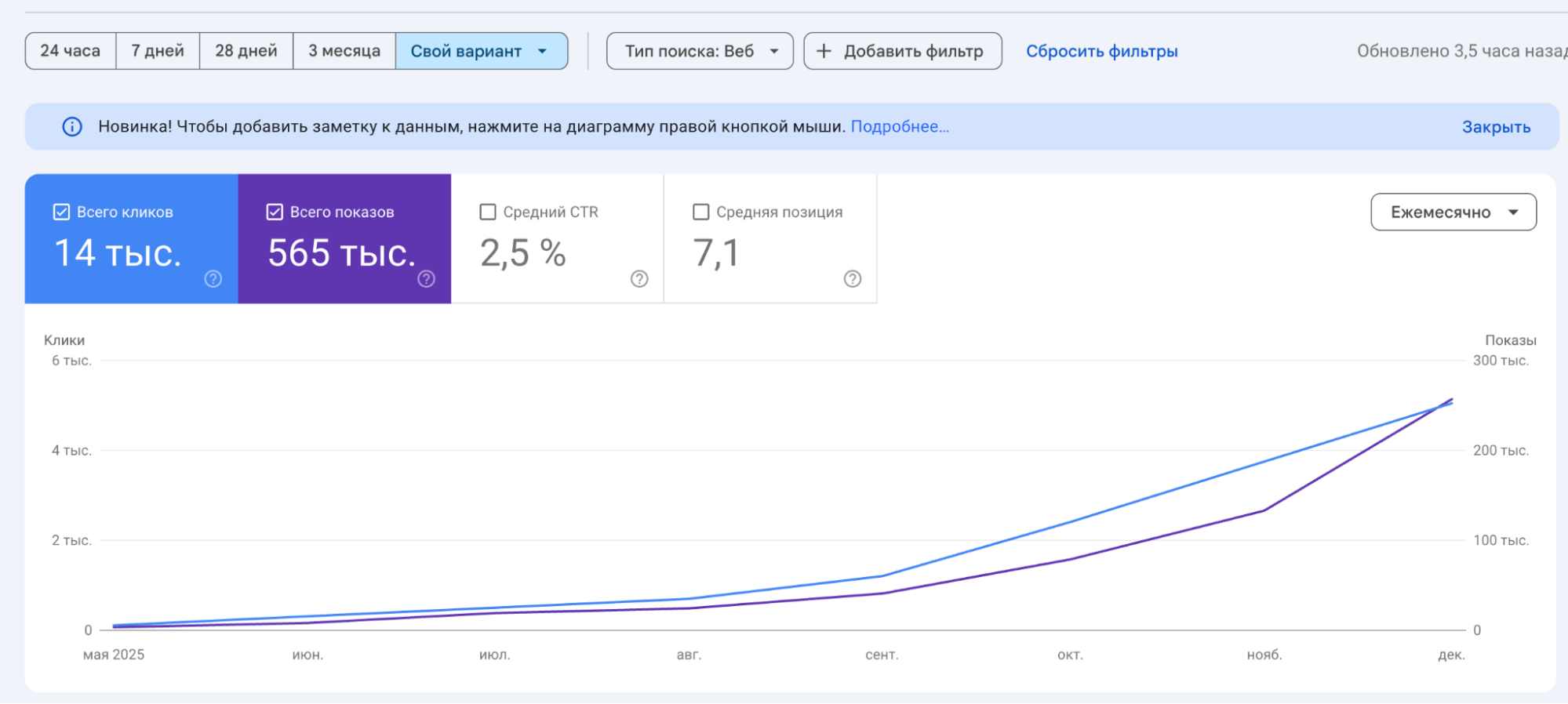Switch to 28 дней range

click(246, 52)
